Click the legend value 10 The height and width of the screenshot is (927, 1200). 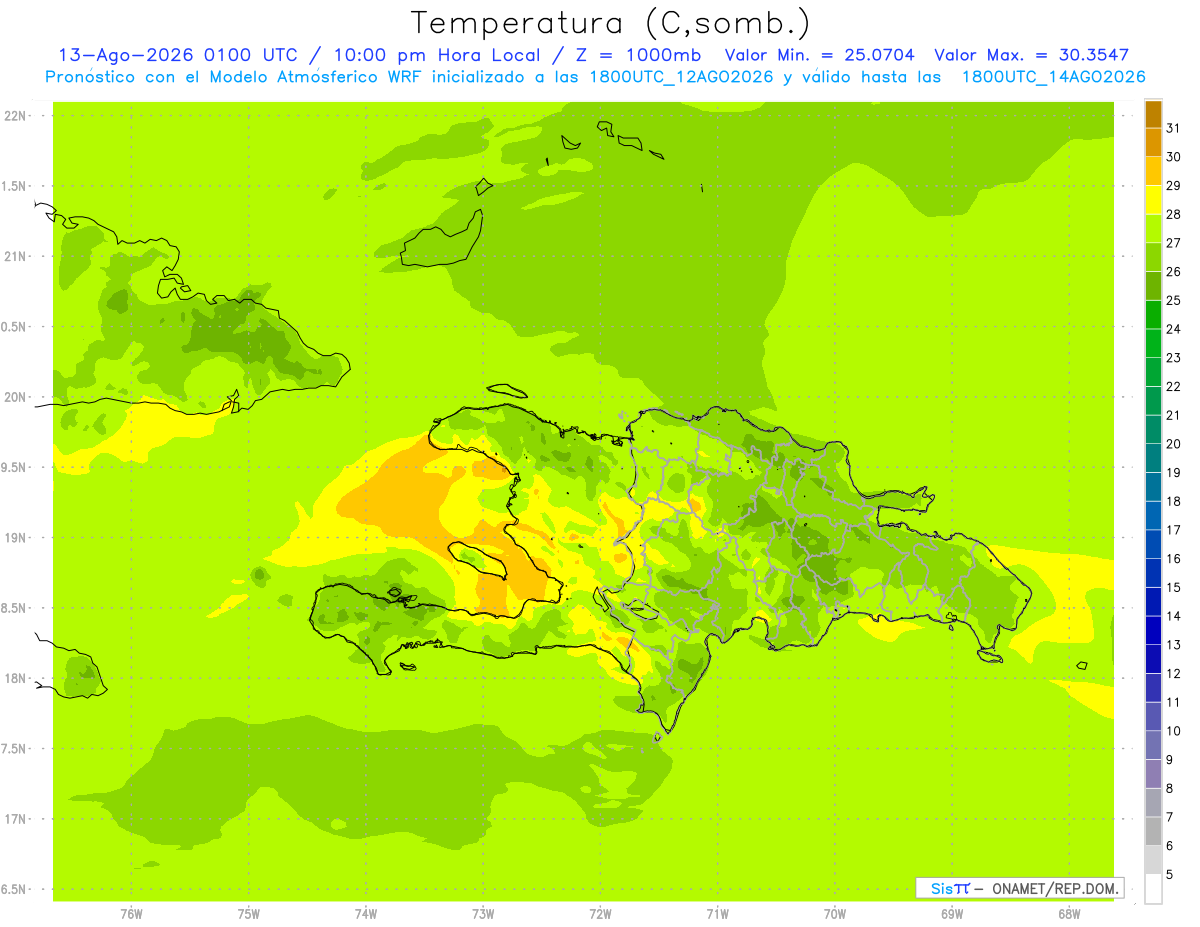point(1173,731)
